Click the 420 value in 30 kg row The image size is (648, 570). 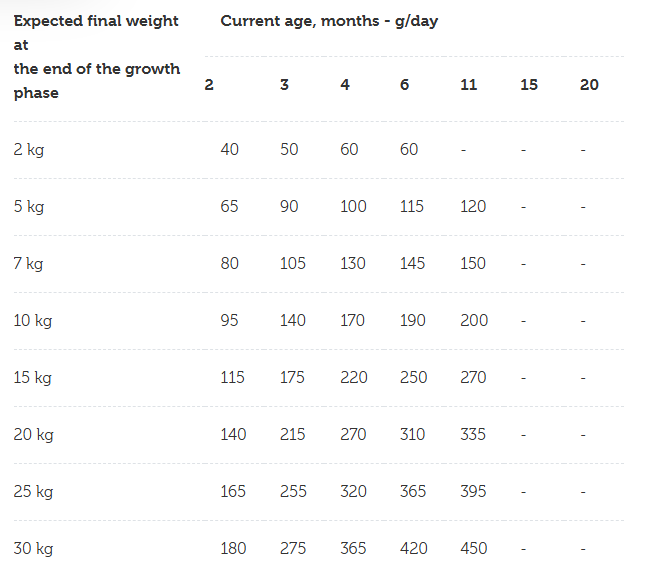tap(414, 549)
